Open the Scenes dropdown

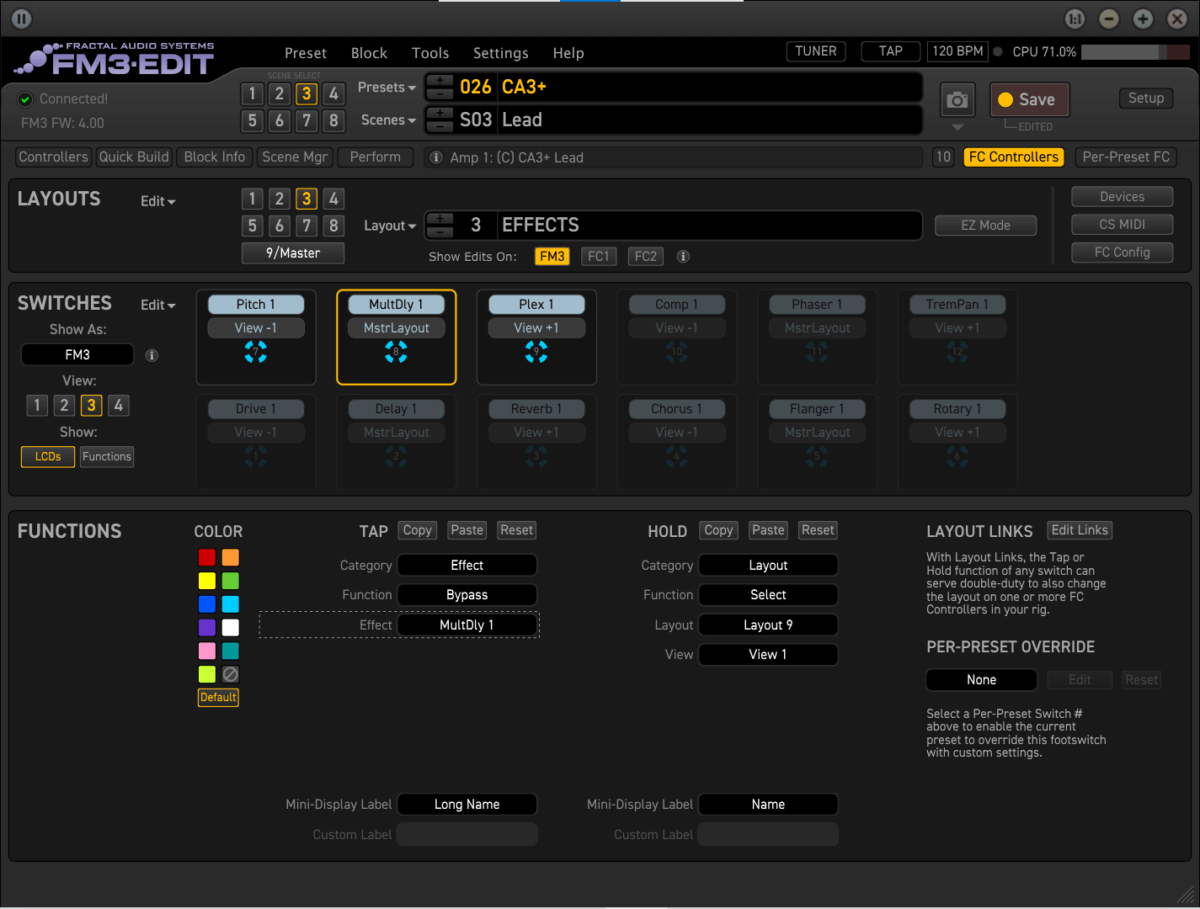point(389,120)
